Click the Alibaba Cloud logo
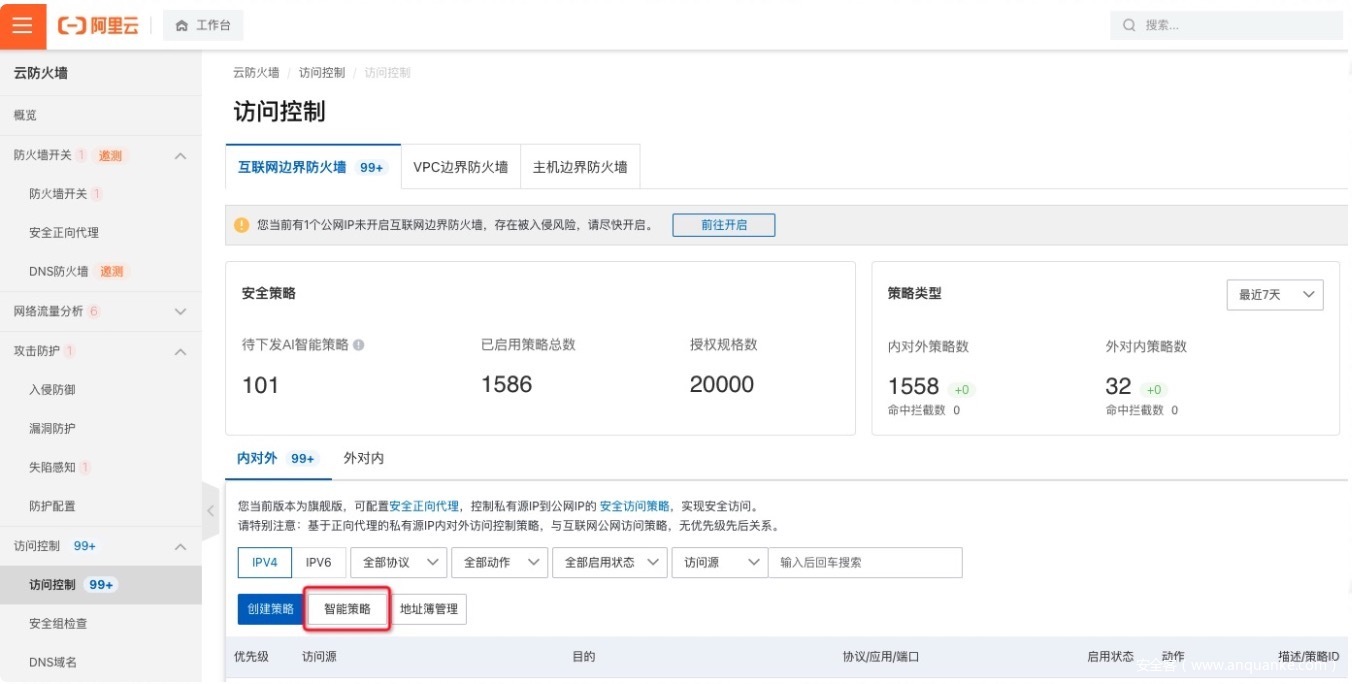Image resolution: width=1352 pixels, height=684 pixels. click(98, 25)
